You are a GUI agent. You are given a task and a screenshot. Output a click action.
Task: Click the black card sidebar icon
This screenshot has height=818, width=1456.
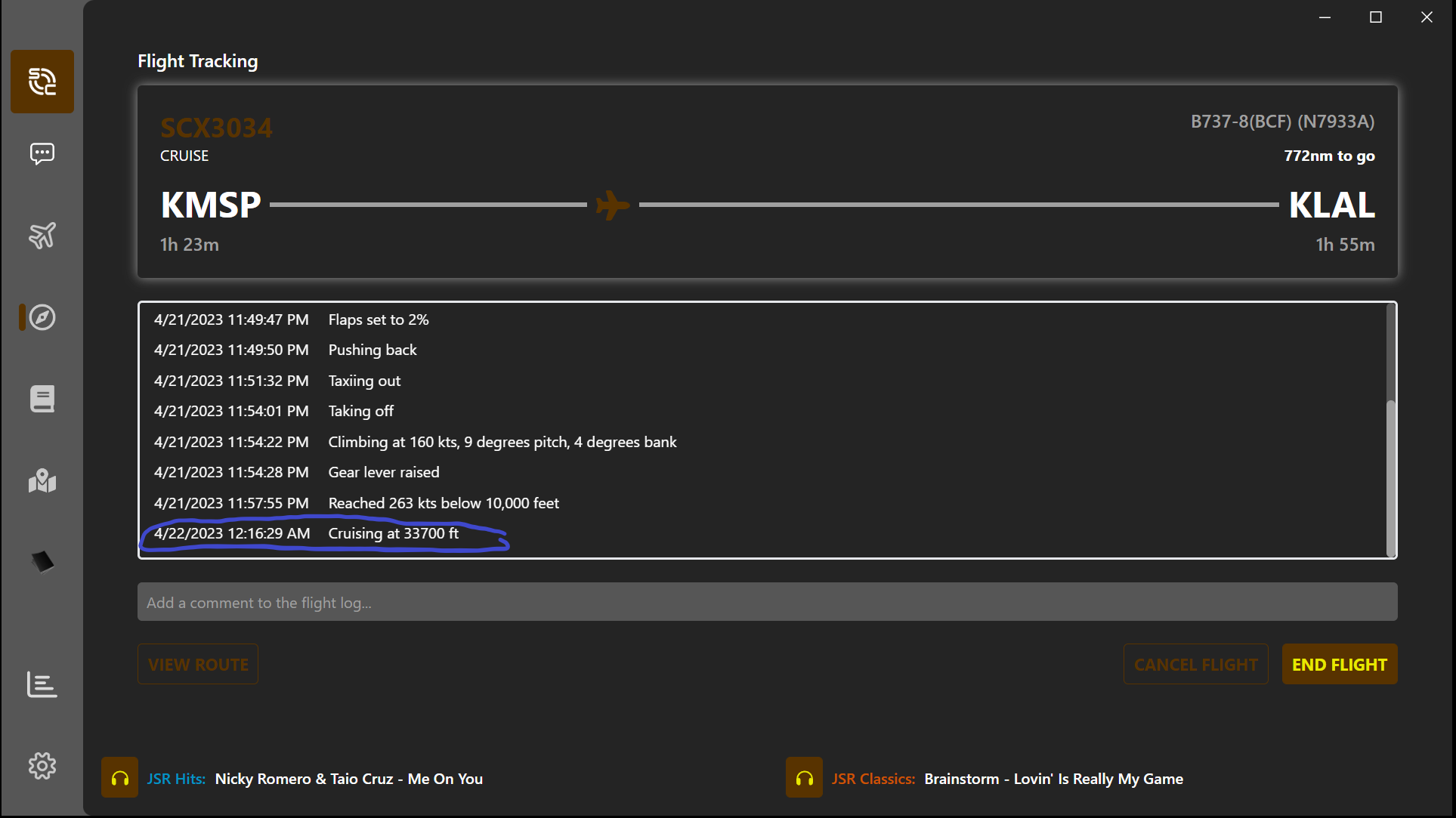[42, 562]
